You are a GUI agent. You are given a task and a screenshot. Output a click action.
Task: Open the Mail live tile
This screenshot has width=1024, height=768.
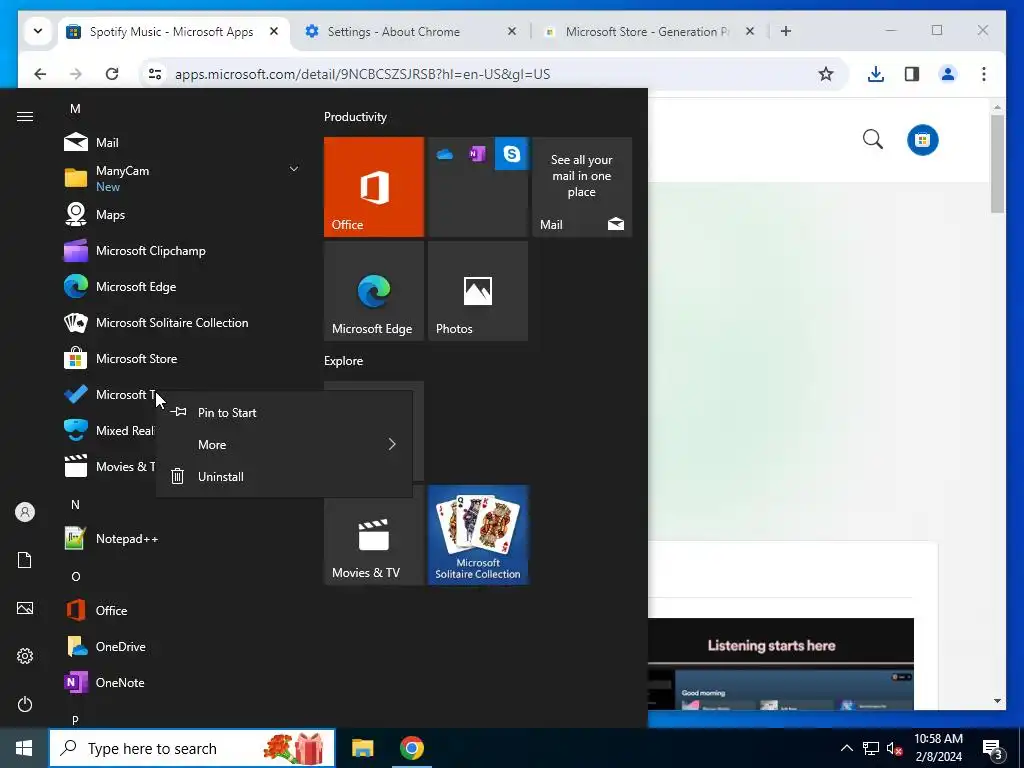[x=582, y=186]
